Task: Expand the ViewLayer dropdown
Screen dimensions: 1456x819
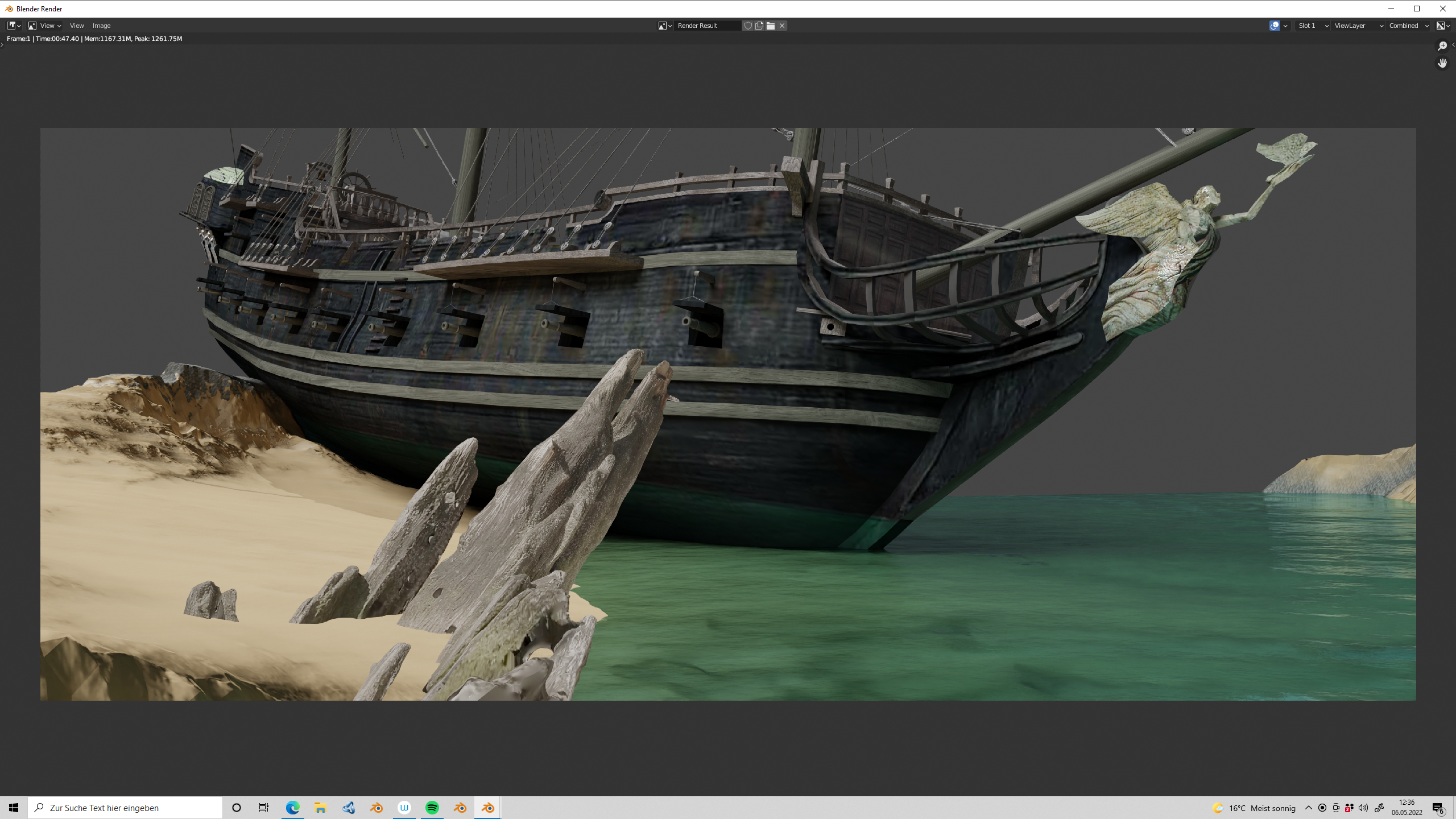Action: click(x=1358, y=26)
